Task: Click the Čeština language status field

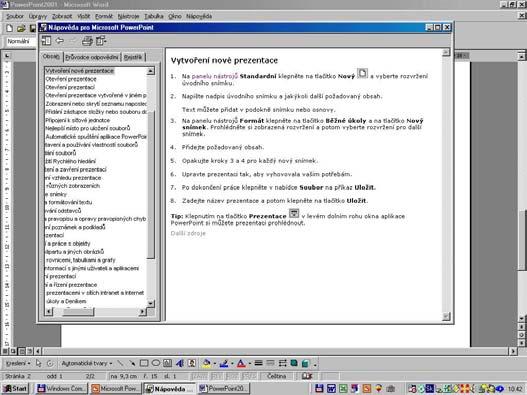Action: pyautogui.click(x=277, y=376)
